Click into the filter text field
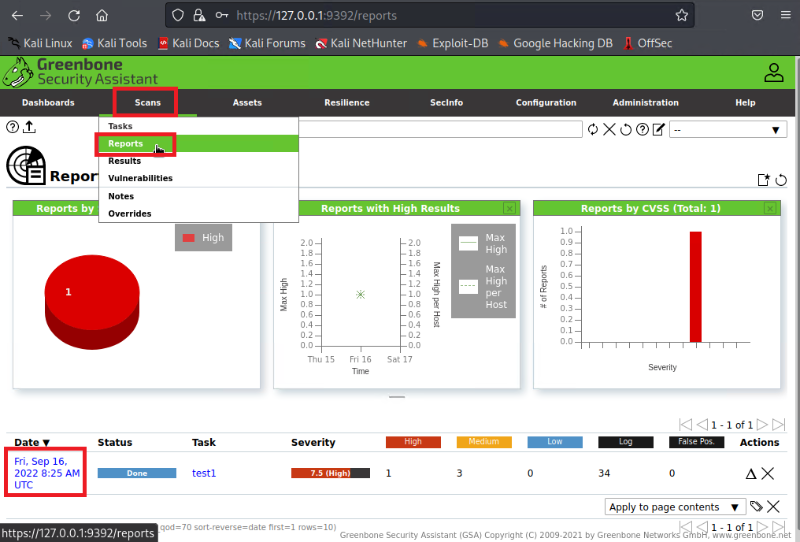 click(440, 130)
